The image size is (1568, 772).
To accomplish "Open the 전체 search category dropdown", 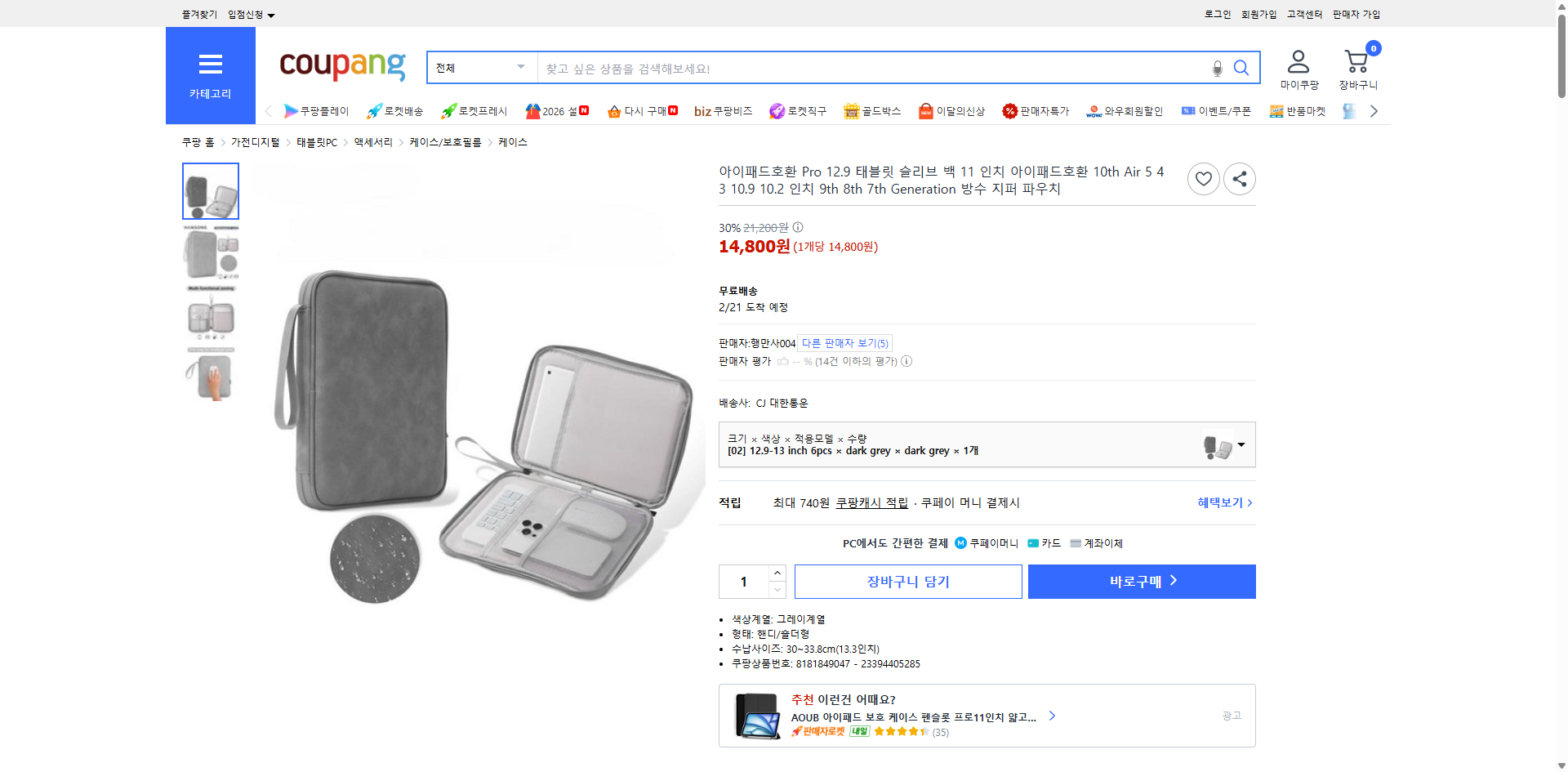I will point(480,67).
